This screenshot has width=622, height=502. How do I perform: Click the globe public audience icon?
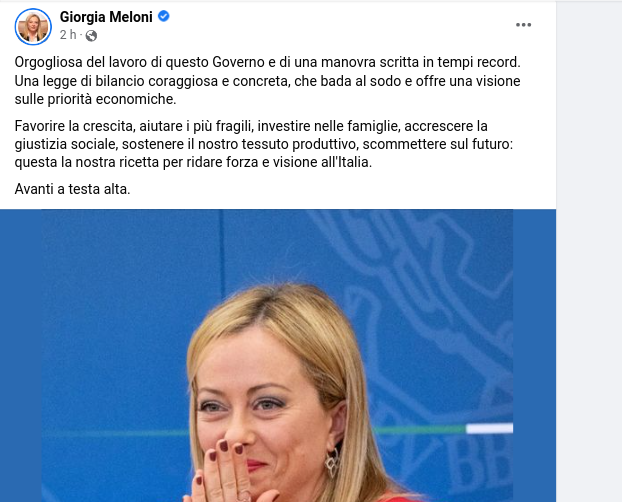(x=91, y=36)
